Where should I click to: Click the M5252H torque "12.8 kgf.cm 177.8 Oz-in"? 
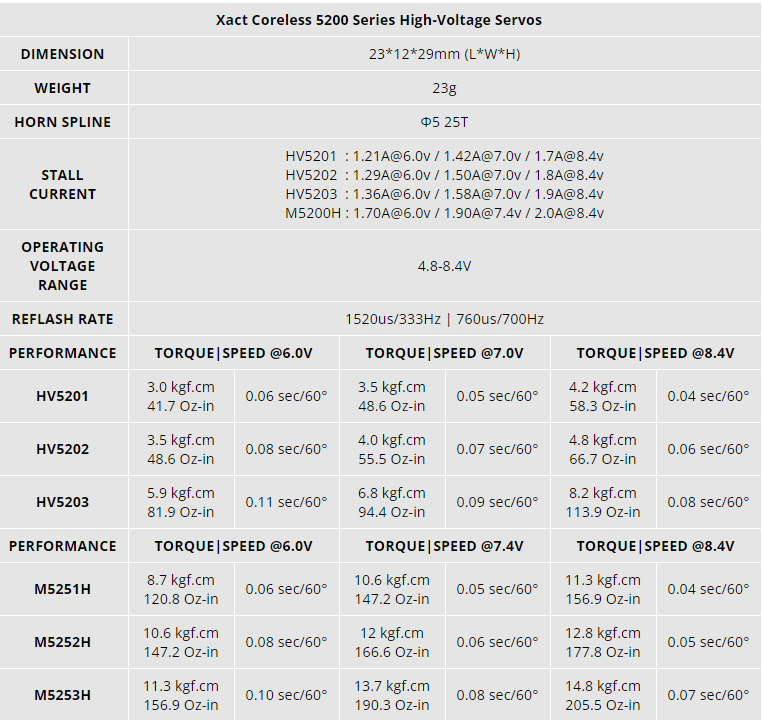603,642
